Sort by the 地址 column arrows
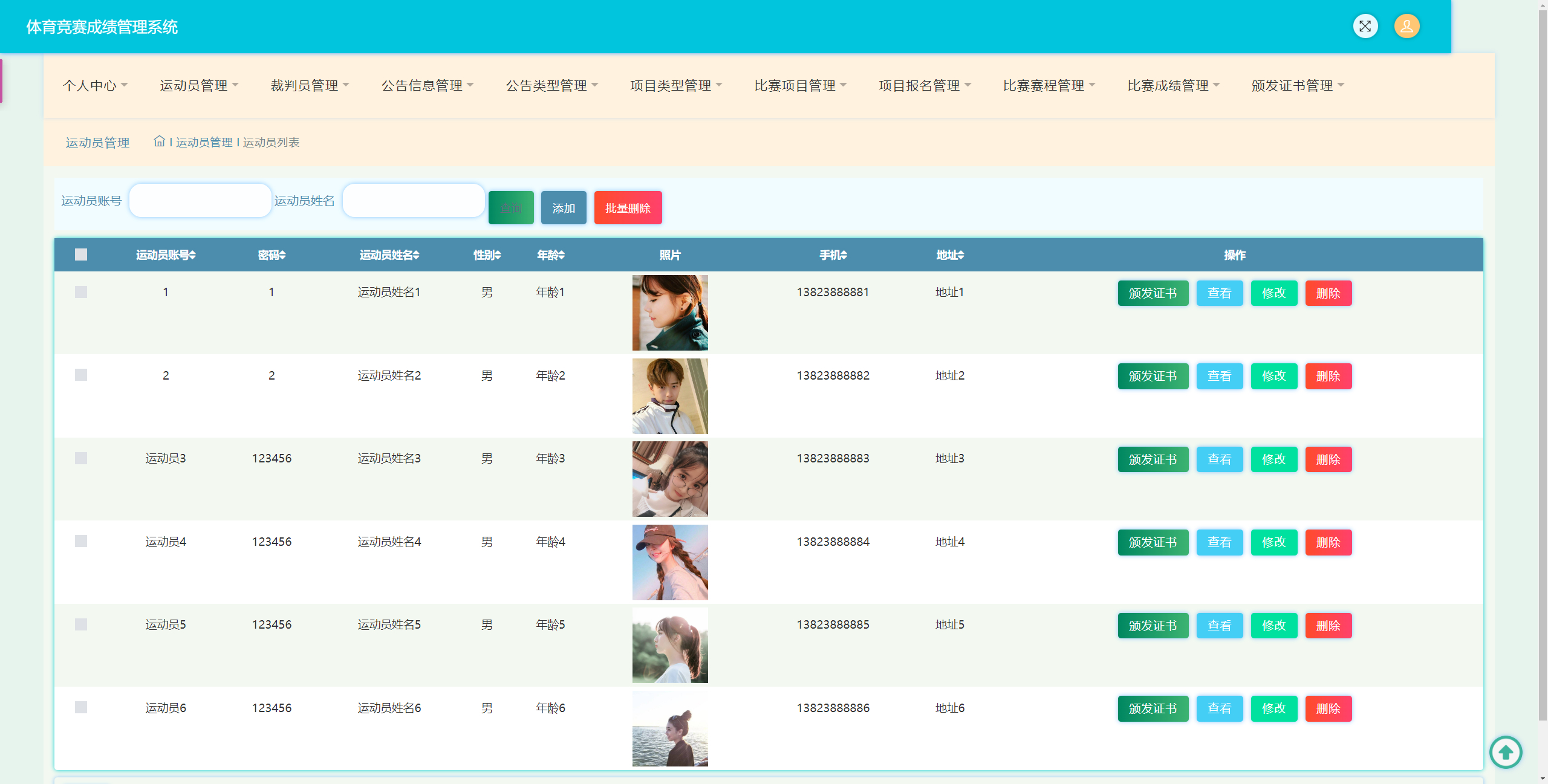 [x=961, y=255]
